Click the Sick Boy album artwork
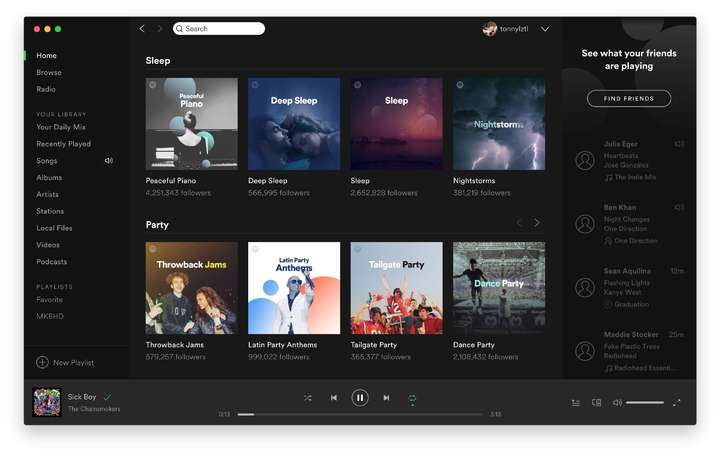The image size is (720, 456). tap(46, 402)
